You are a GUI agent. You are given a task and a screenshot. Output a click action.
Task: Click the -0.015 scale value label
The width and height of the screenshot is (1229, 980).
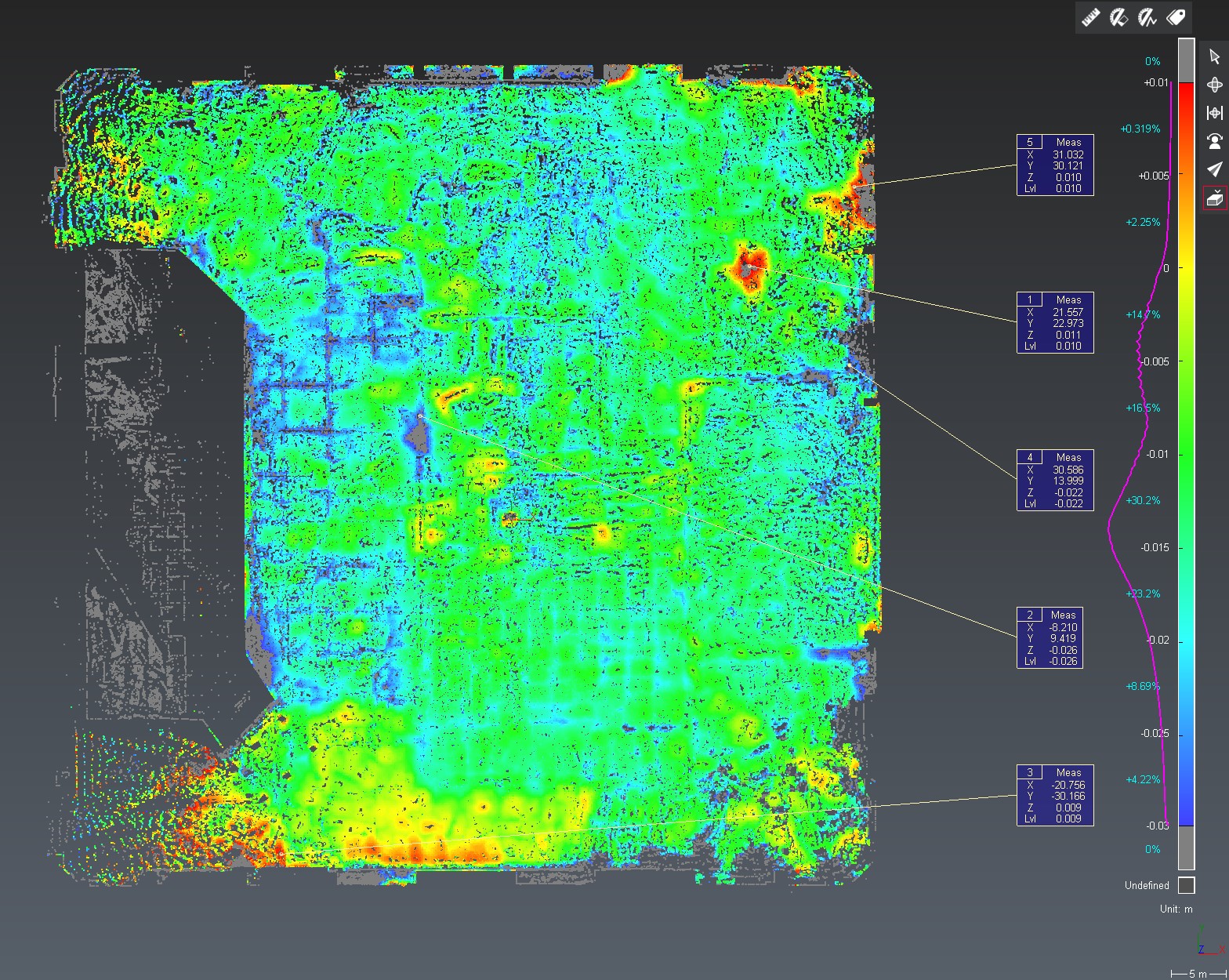click(1155, 547)
